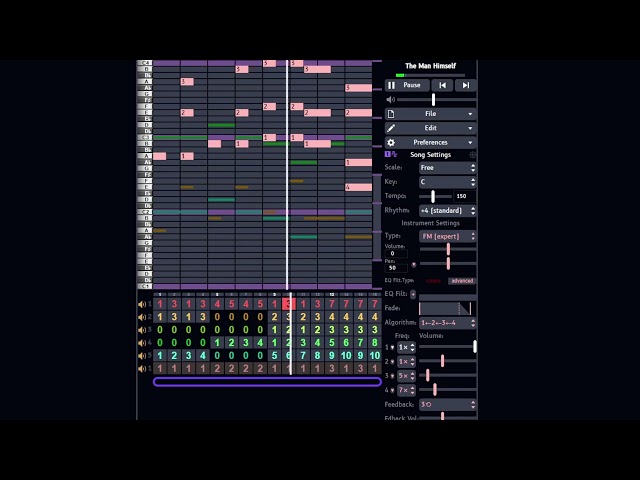
Task: Select first pattern cell of channel 1
Action: pos(160,304)
